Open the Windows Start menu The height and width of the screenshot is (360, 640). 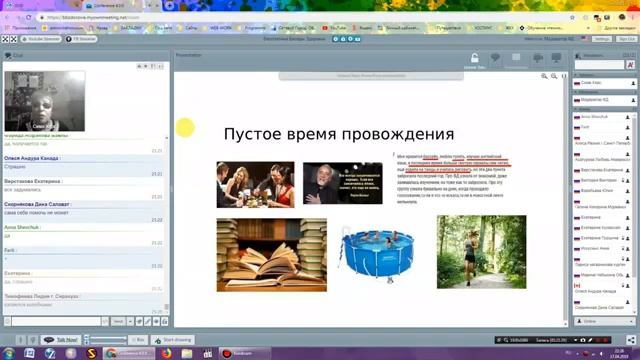click(8, 353)
